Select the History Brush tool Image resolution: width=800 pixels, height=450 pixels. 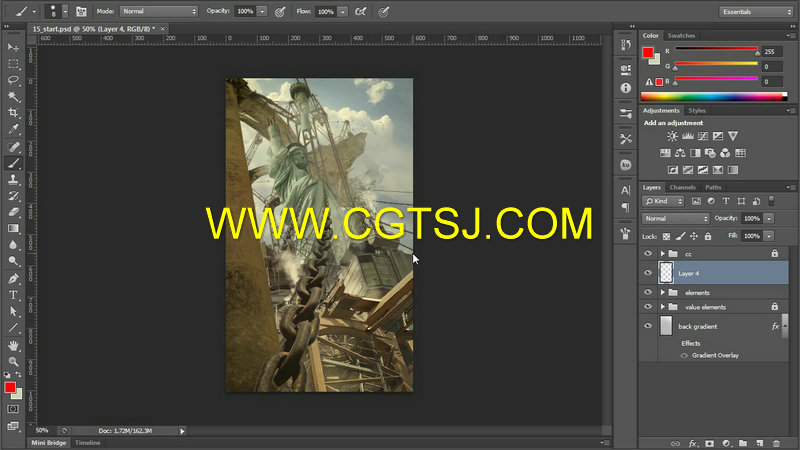coord(13,196)
